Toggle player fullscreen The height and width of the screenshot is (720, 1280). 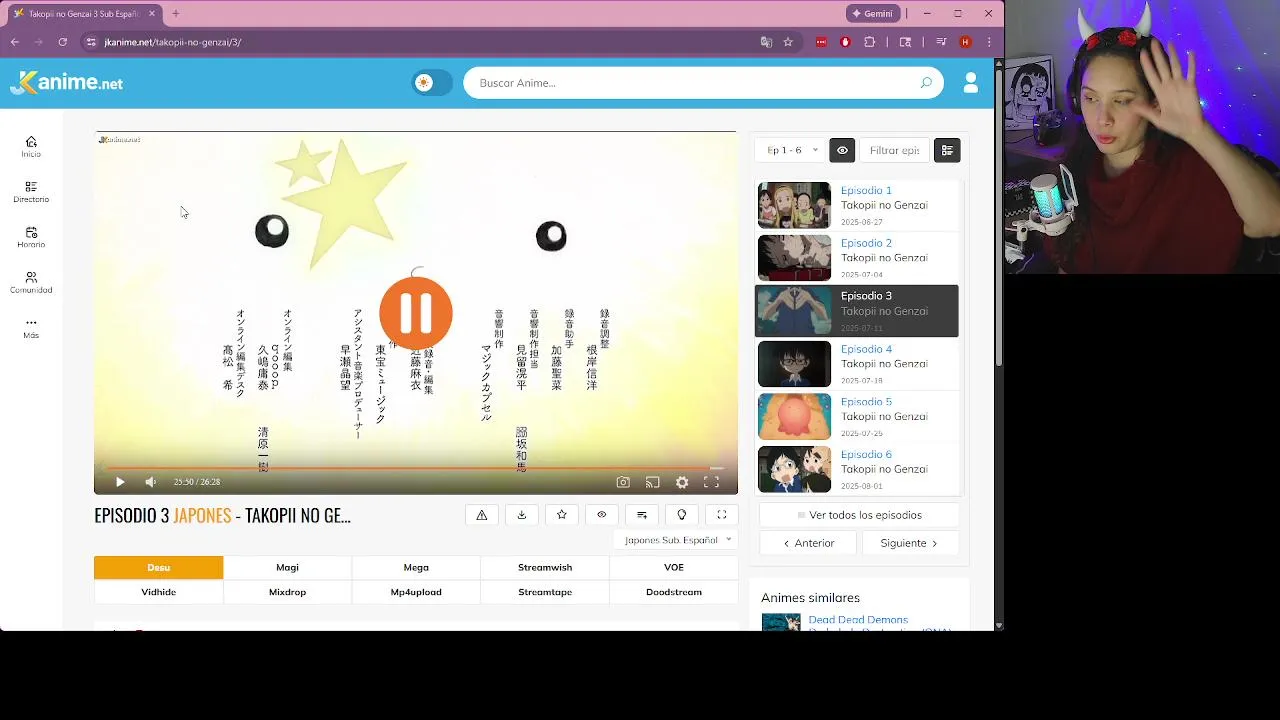[x=711, y=482]
